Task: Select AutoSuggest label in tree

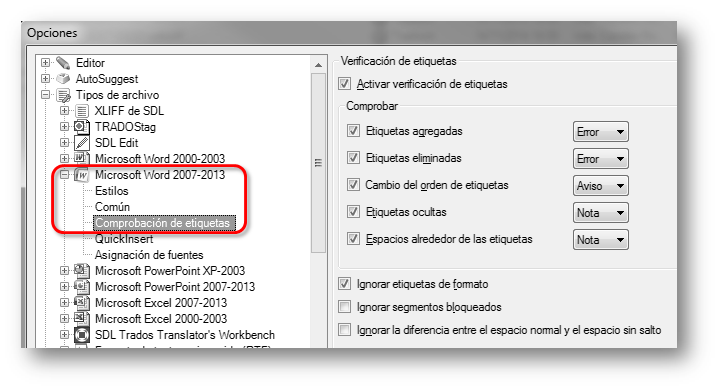Action: 107,79
